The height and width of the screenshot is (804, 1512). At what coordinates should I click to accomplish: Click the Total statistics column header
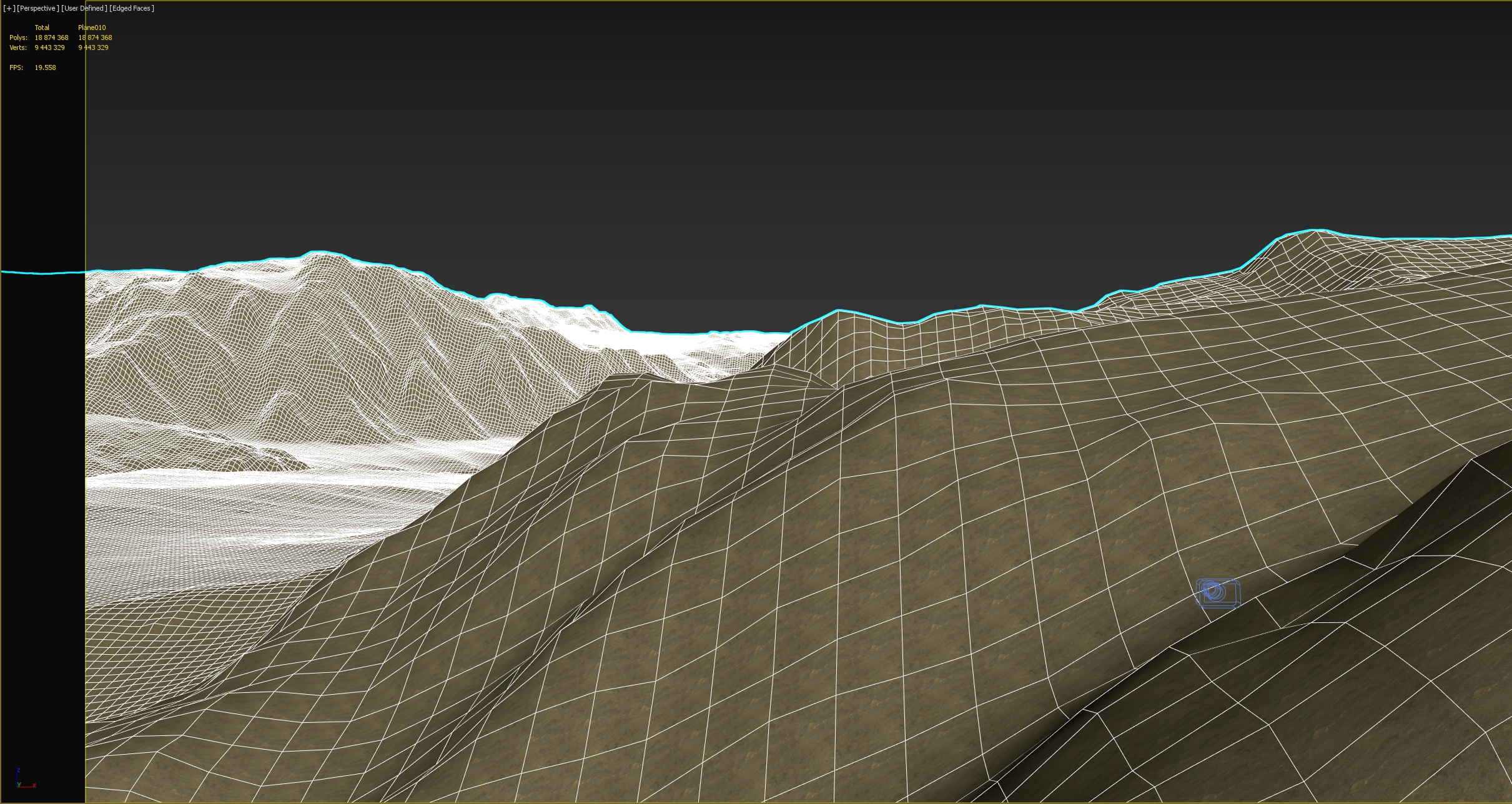click(x=42, y=27)
